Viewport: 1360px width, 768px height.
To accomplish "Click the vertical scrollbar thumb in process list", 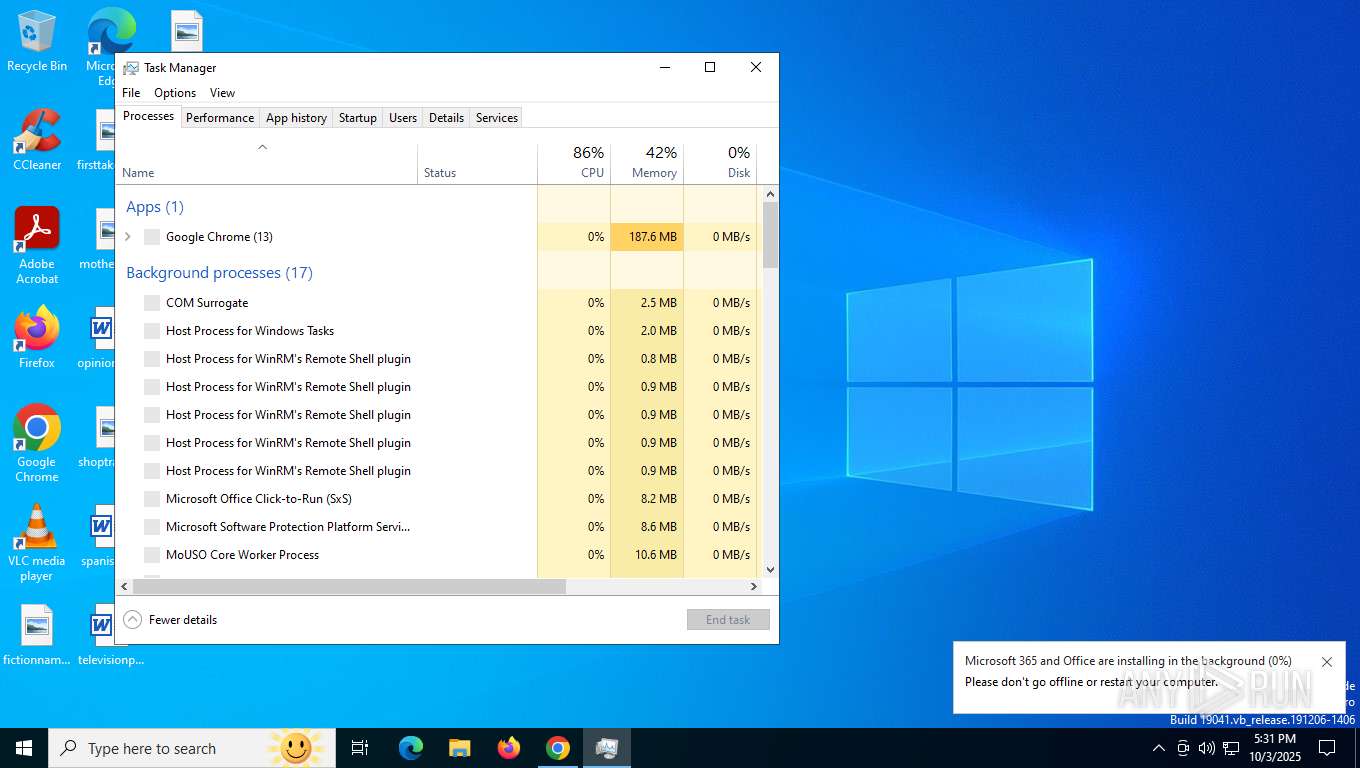I will 770,234.
